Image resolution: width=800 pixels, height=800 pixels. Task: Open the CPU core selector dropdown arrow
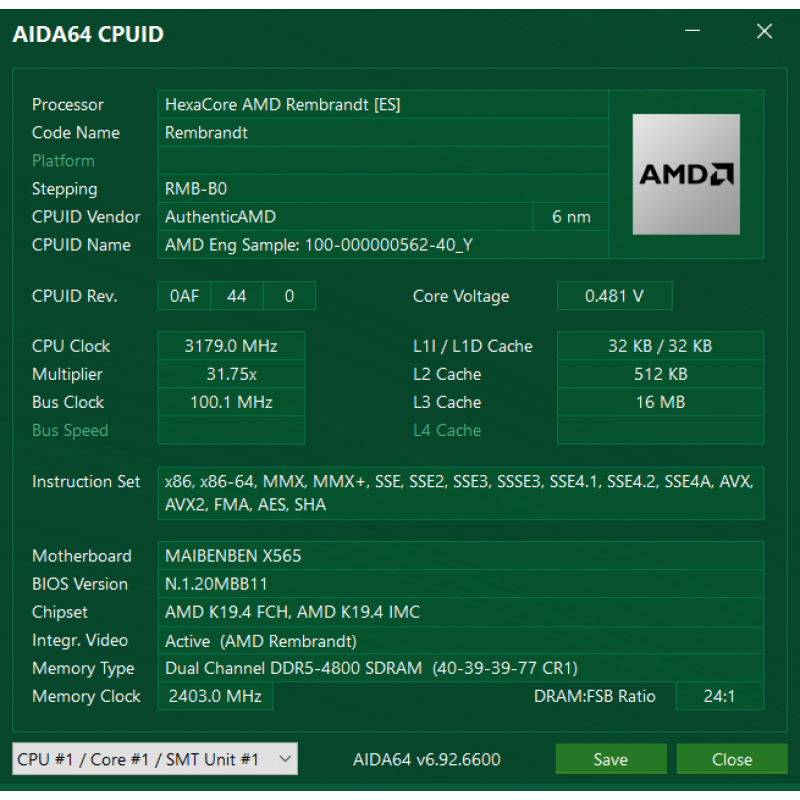[285, 759]
